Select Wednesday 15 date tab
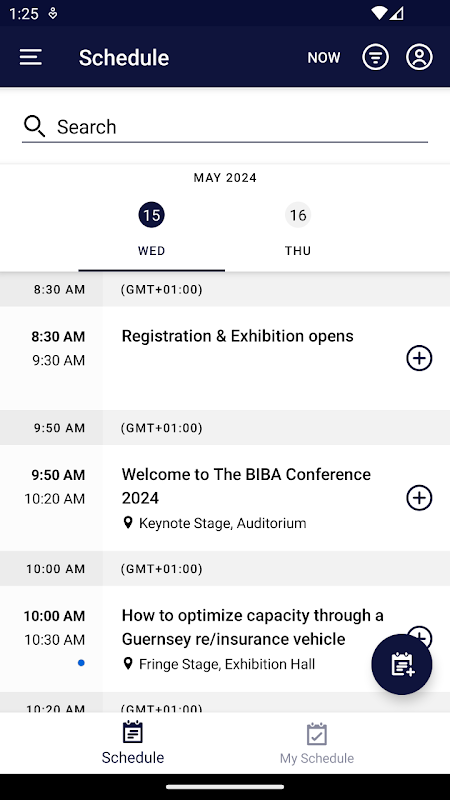Viewport: 450px width, 800px height. (x=152, y=229)
